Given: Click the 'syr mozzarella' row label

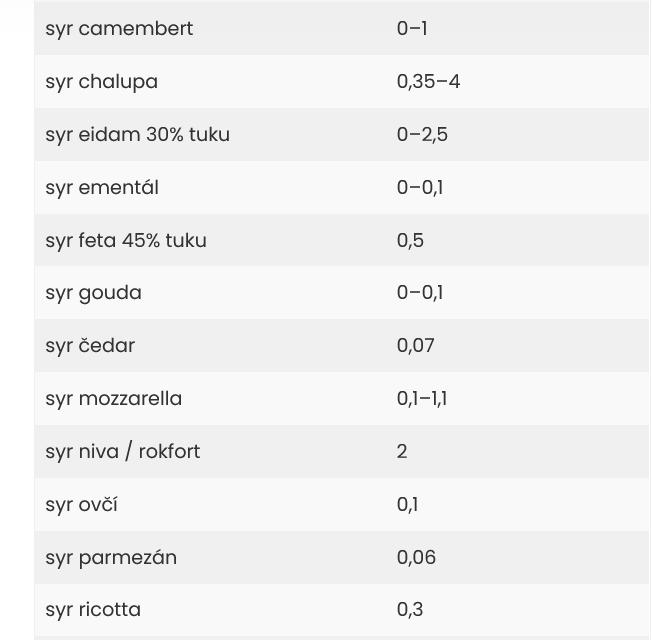Looking at the screenshot, I should click(113, 399).
